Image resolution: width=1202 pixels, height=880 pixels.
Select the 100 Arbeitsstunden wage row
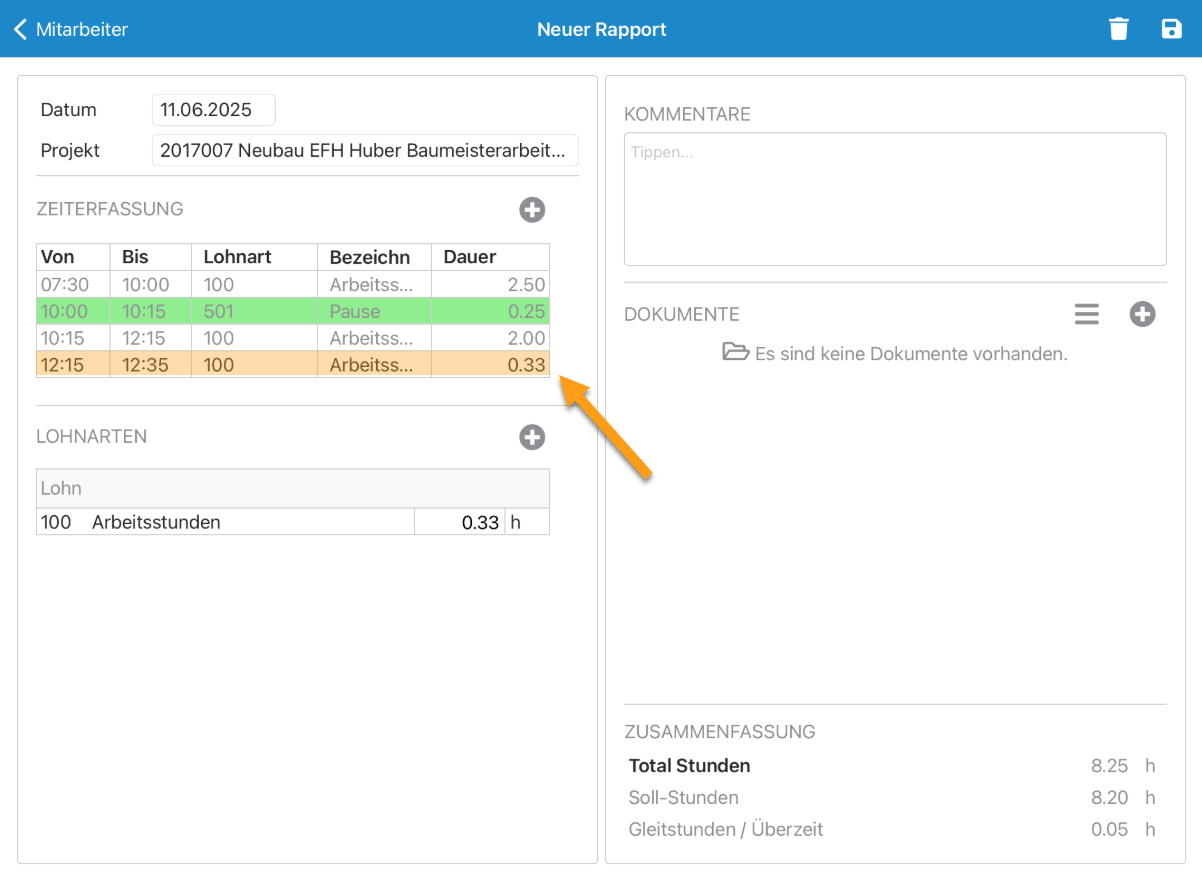pyautogui.click(x=225, y=522)
